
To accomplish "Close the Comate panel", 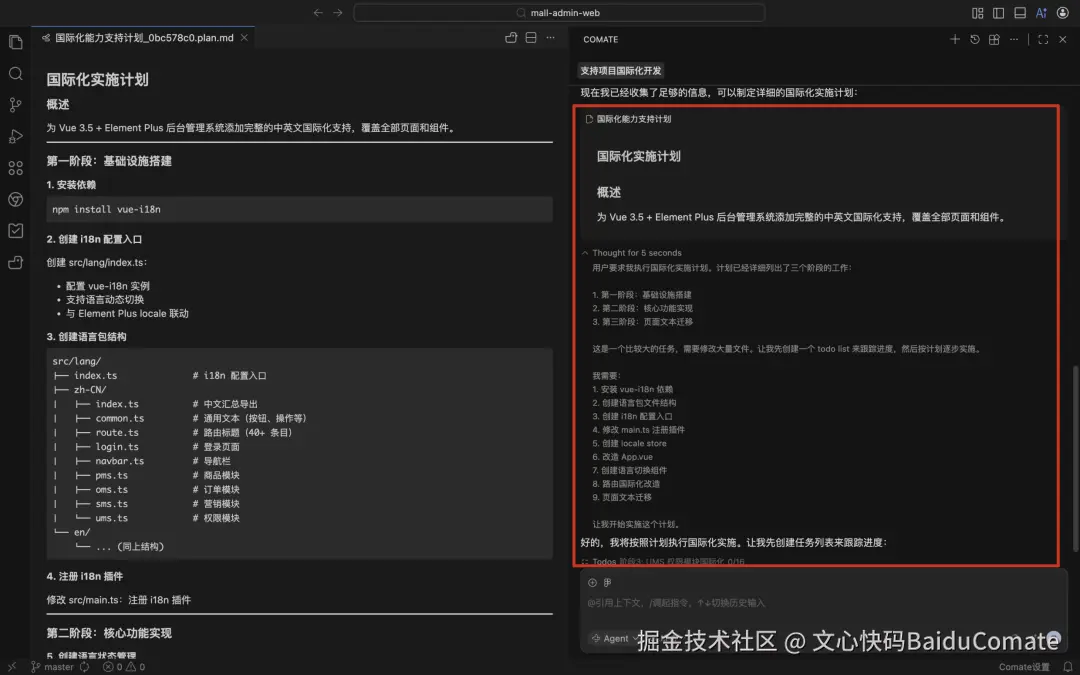I will point(1063,39).
